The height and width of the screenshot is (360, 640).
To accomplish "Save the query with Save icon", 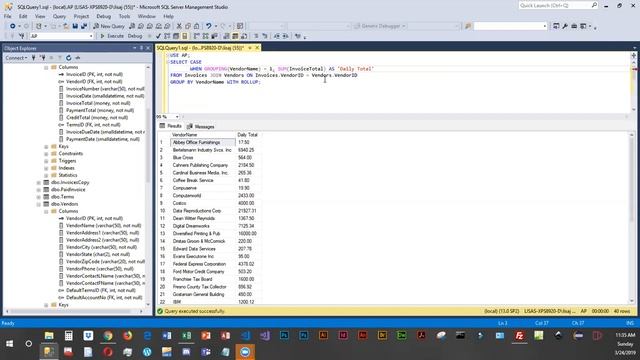I will pos(75,26).
